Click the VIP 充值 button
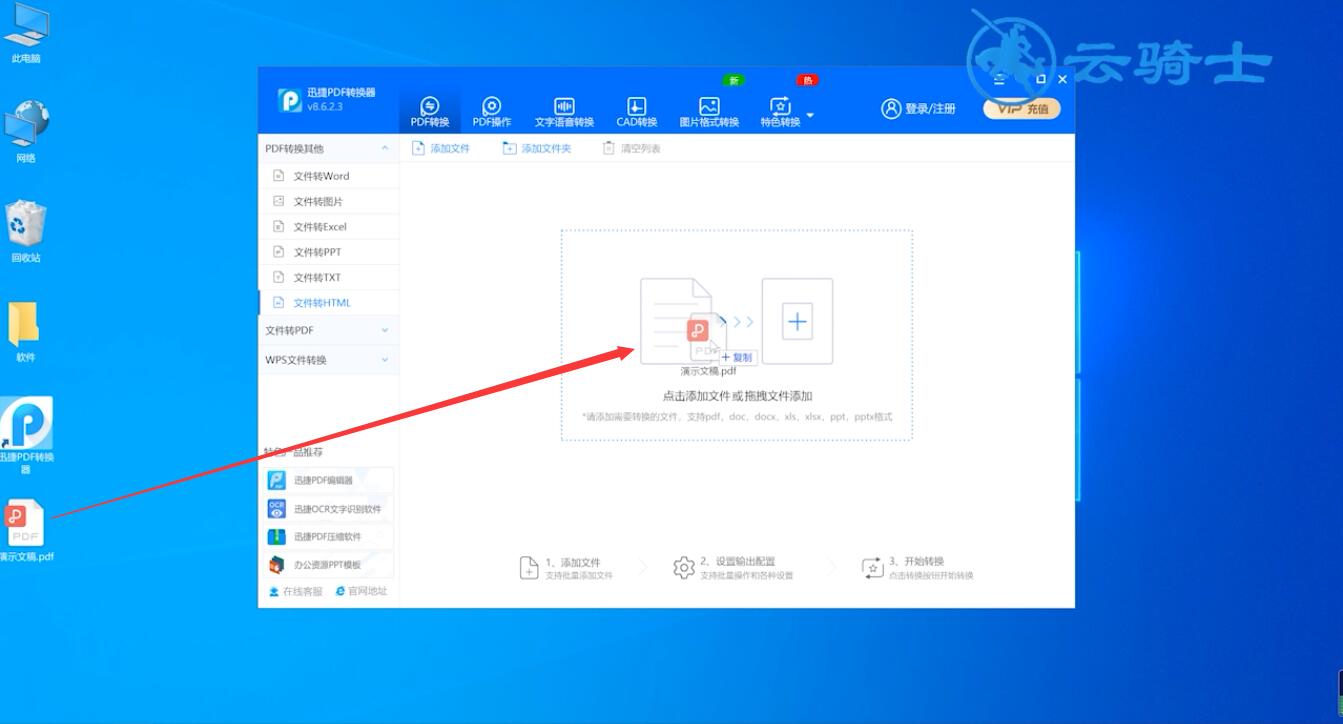Screen dimensions: 1343x724 coord(1022,108)
